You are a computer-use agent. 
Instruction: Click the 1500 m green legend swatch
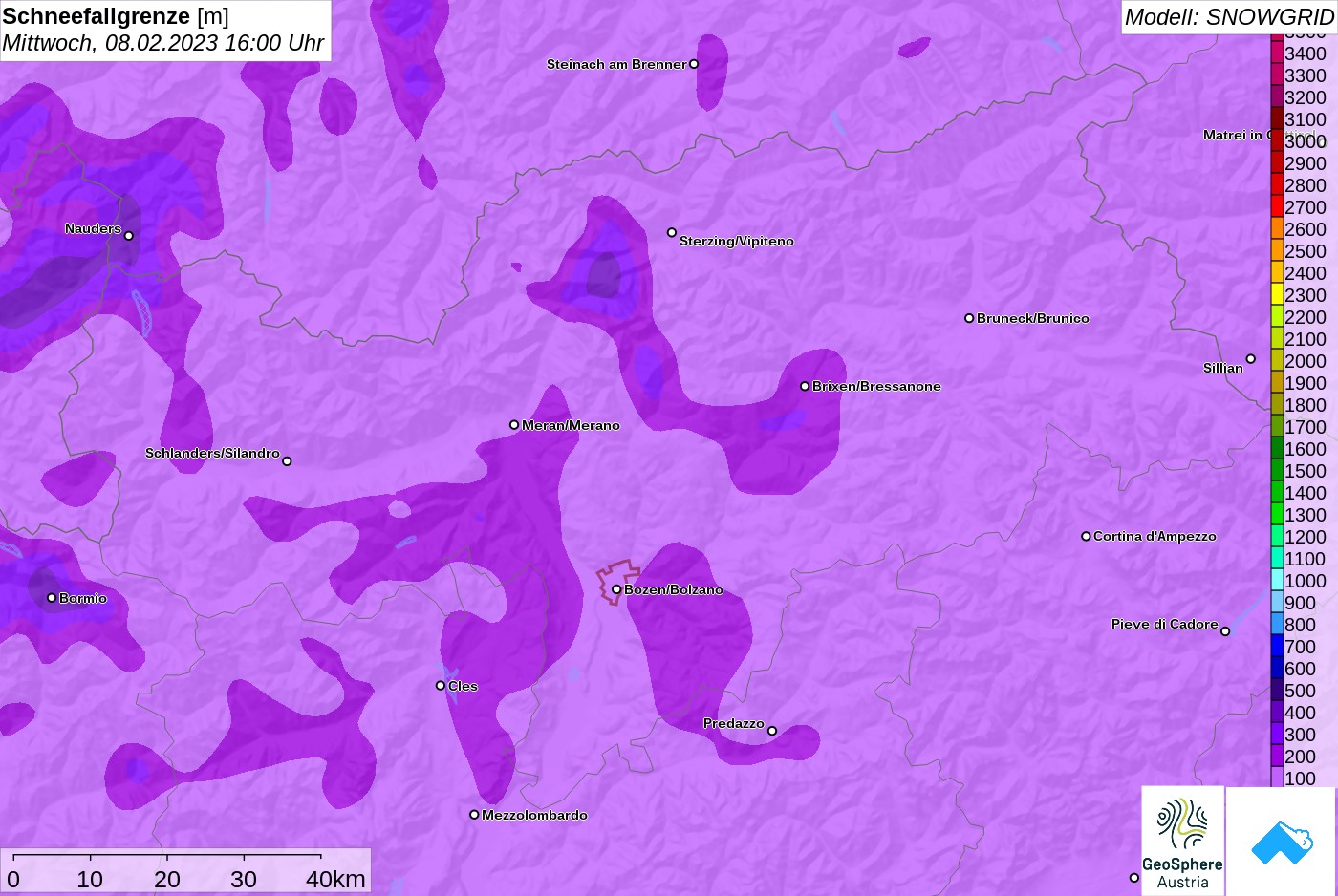pos(1277,470)
